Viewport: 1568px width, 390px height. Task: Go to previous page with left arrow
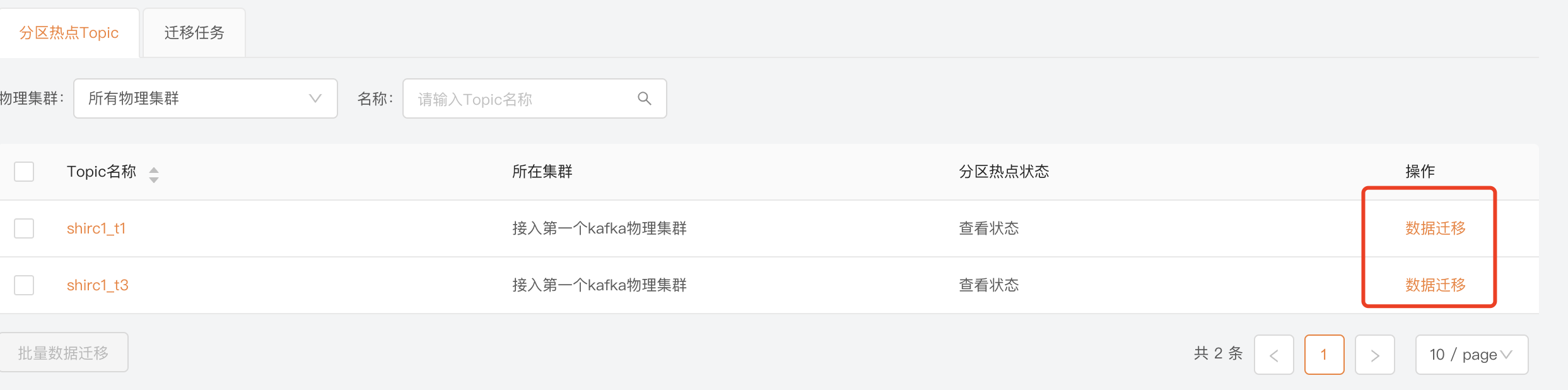(1274, 355)
